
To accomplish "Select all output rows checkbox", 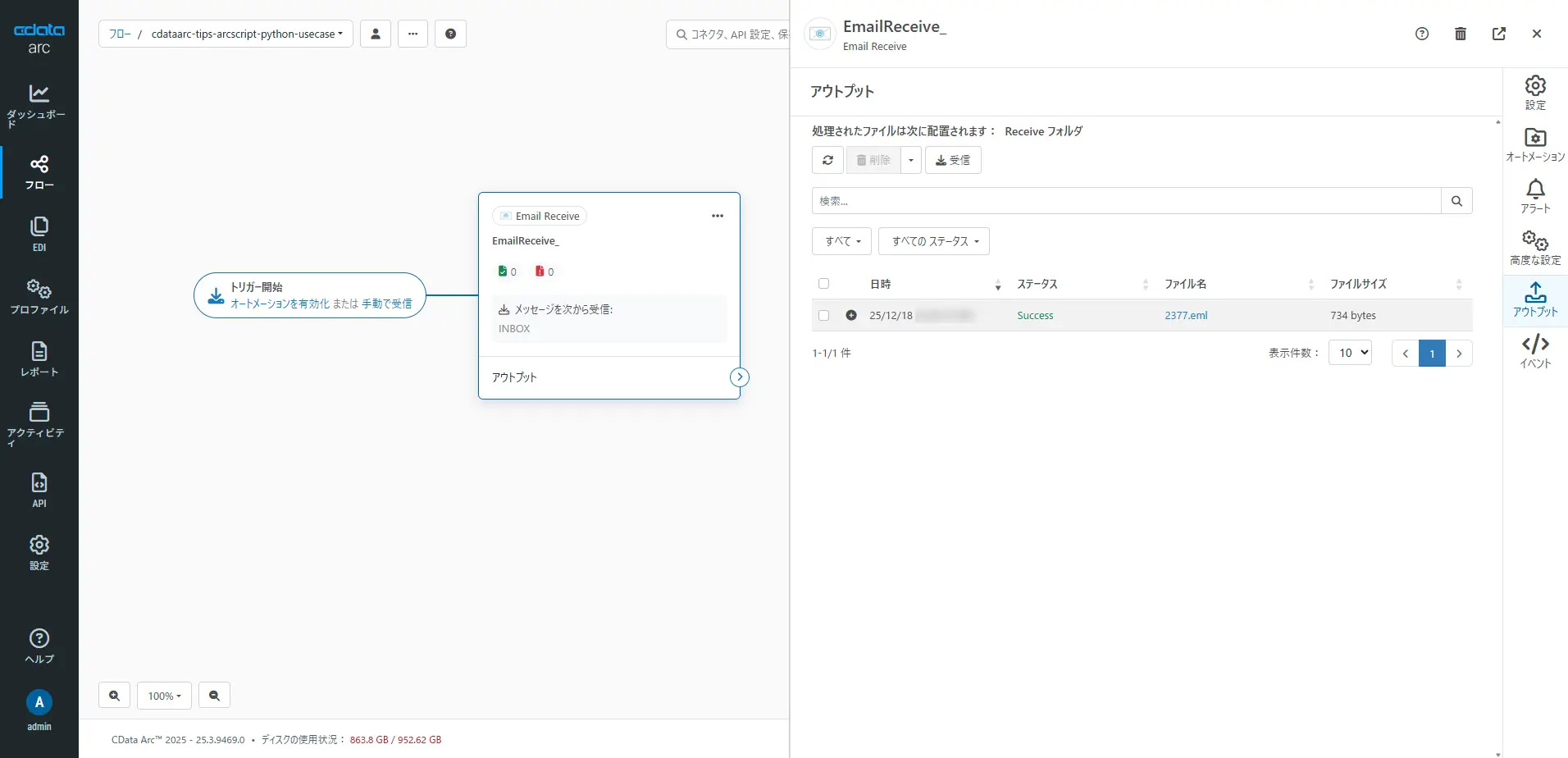I will (x=823, y=284).
